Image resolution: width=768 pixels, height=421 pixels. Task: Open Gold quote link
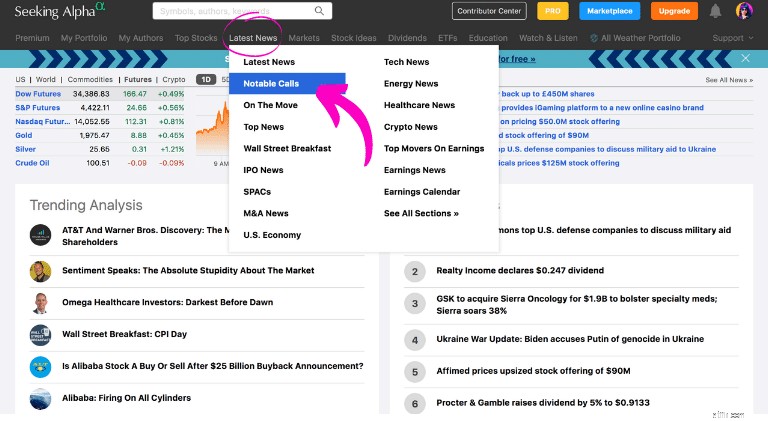click(24, 135)
